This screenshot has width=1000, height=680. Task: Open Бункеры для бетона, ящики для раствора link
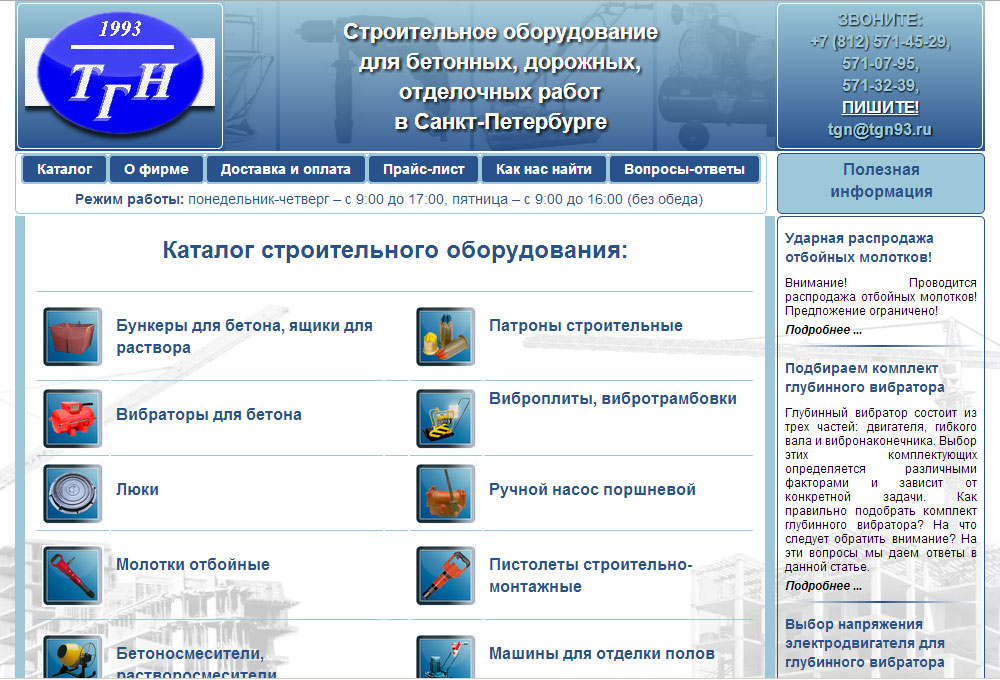(x=244, y=336)
